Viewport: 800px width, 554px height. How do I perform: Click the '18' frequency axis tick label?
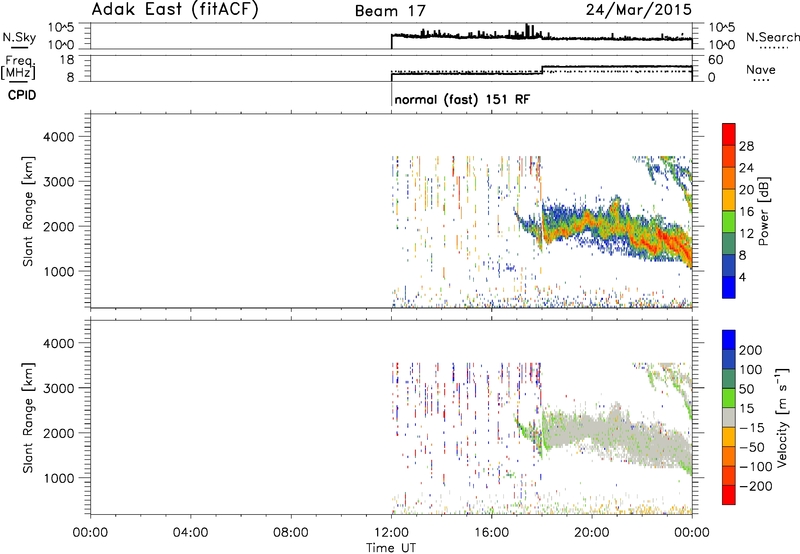[67, 60]
